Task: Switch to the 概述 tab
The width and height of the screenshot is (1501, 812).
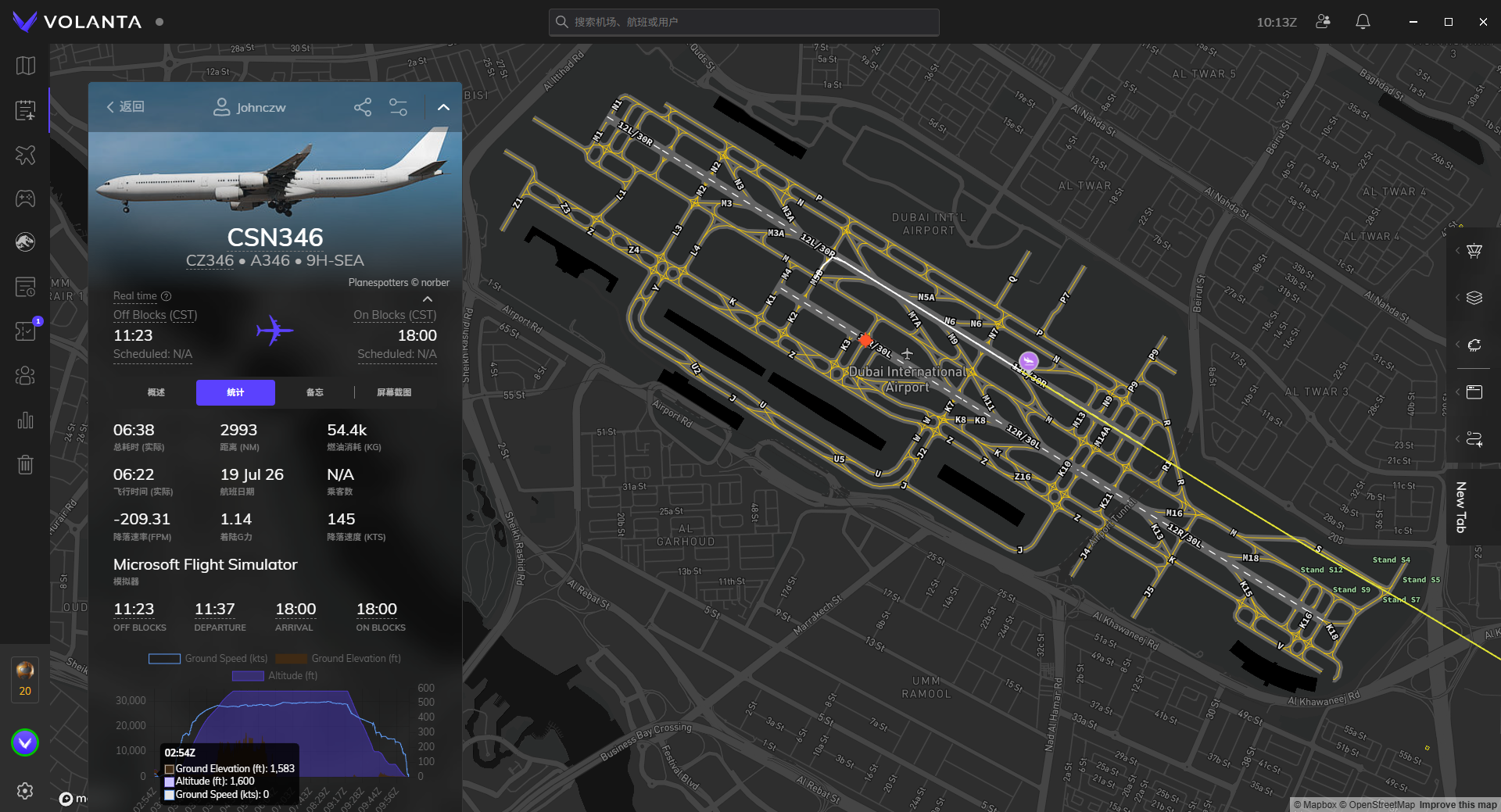Action: coord(156,392)
